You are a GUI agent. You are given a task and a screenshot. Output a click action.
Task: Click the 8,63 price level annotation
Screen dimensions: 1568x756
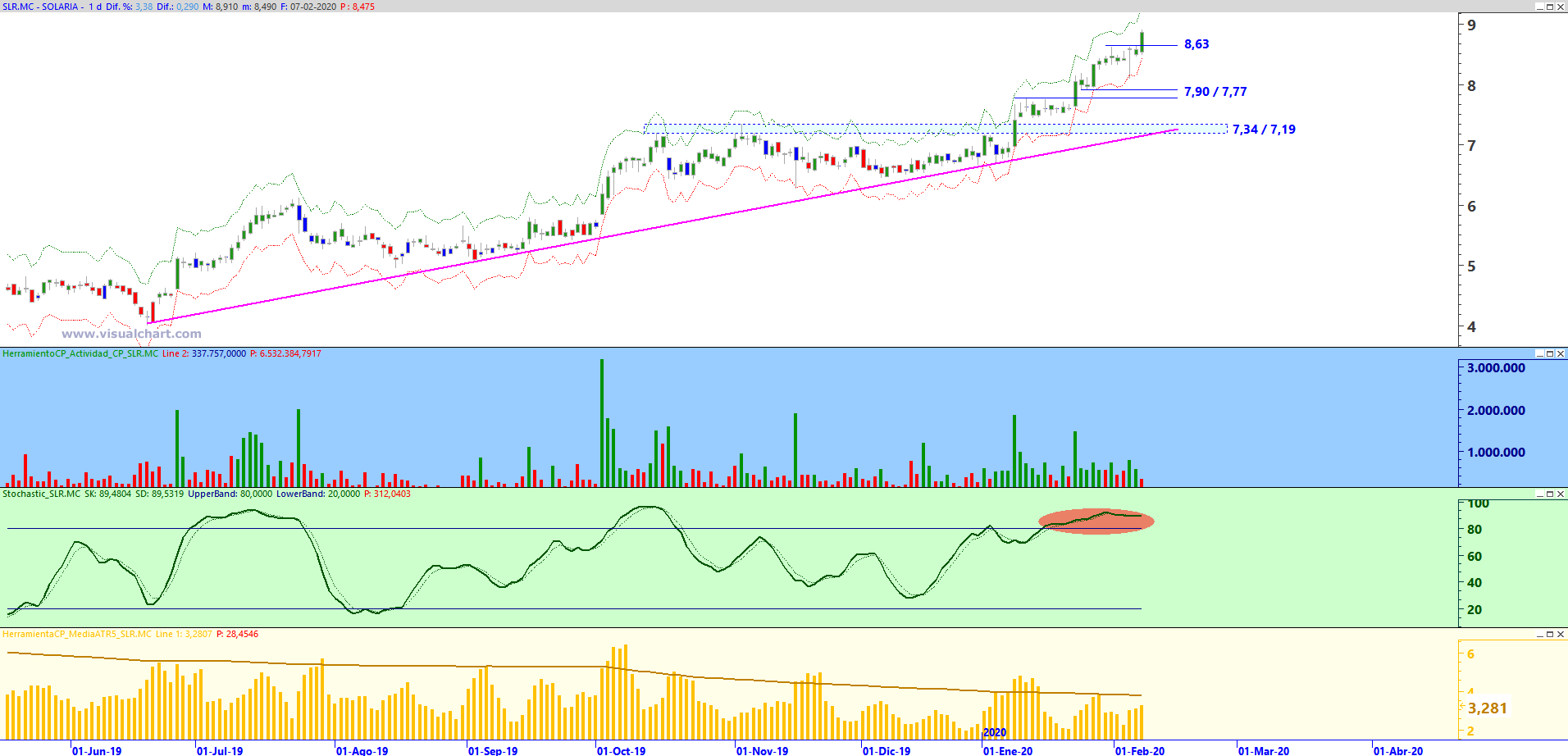1197,44
